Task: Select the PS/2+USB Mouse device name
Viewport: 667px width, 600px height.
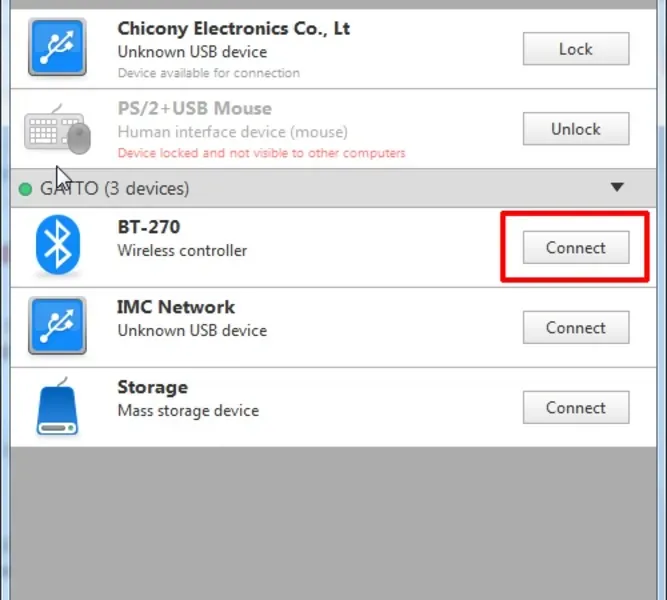Action: pos(194,108)
